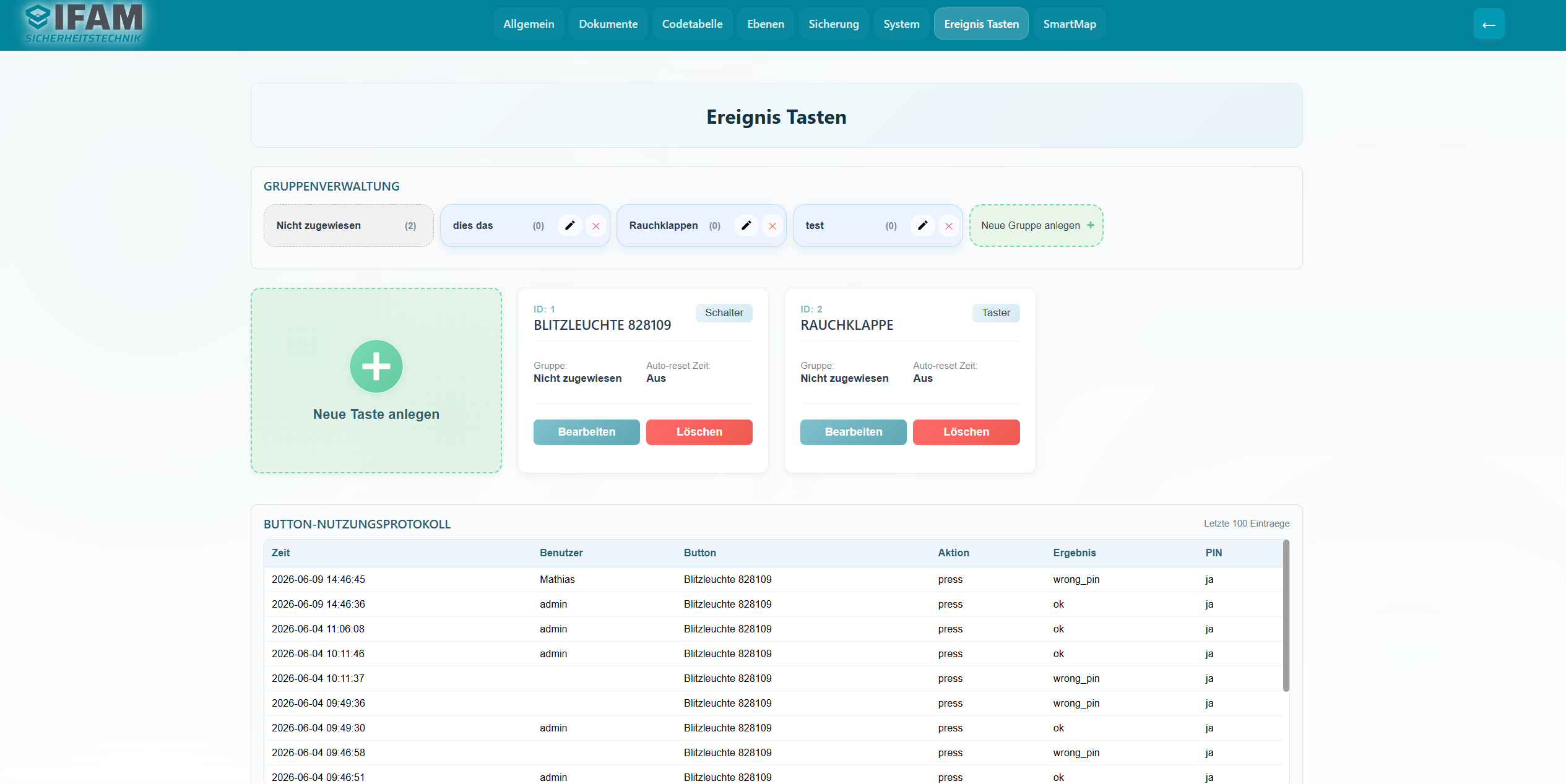Edit the Rauchklappen group with pencil icon
Viewport: 1566px width, 784px height.
746,225
